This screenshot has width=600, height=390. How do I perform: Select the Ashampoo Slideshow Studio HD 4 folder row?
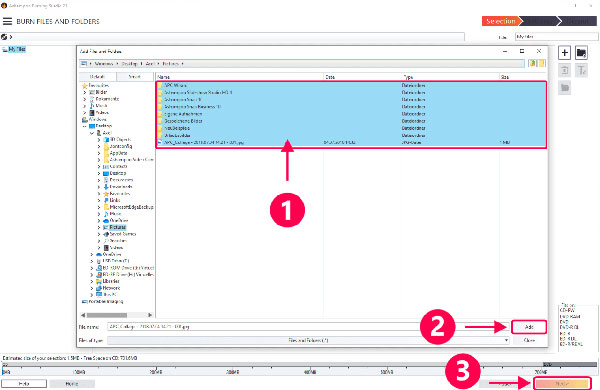[x=351, y=92]
